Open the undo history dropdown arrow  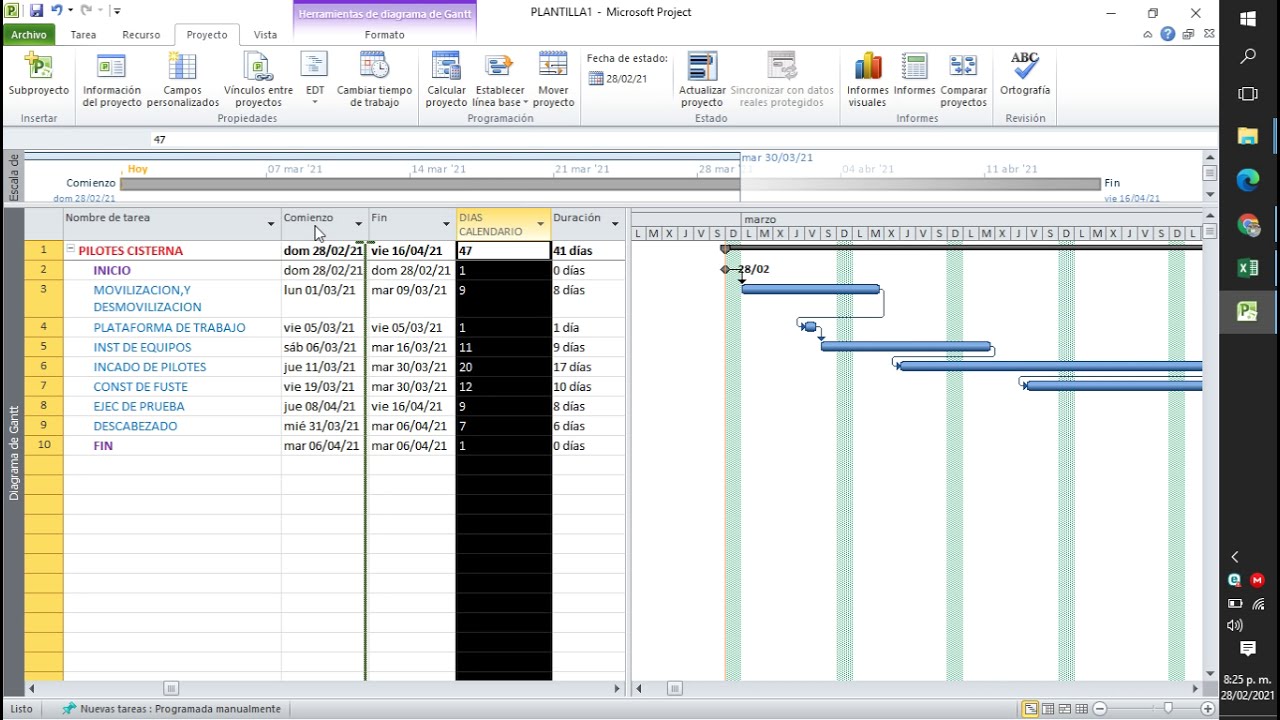70,11
